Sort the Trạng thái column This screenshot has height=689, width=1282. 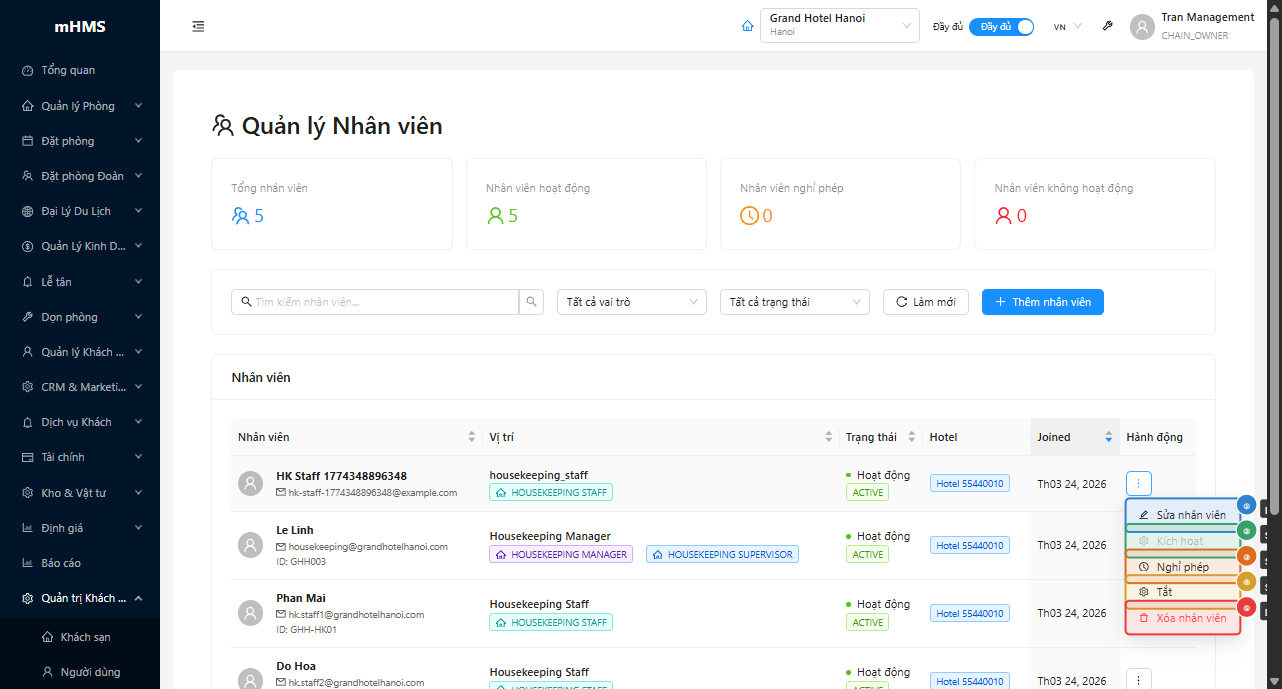point(911,437)
